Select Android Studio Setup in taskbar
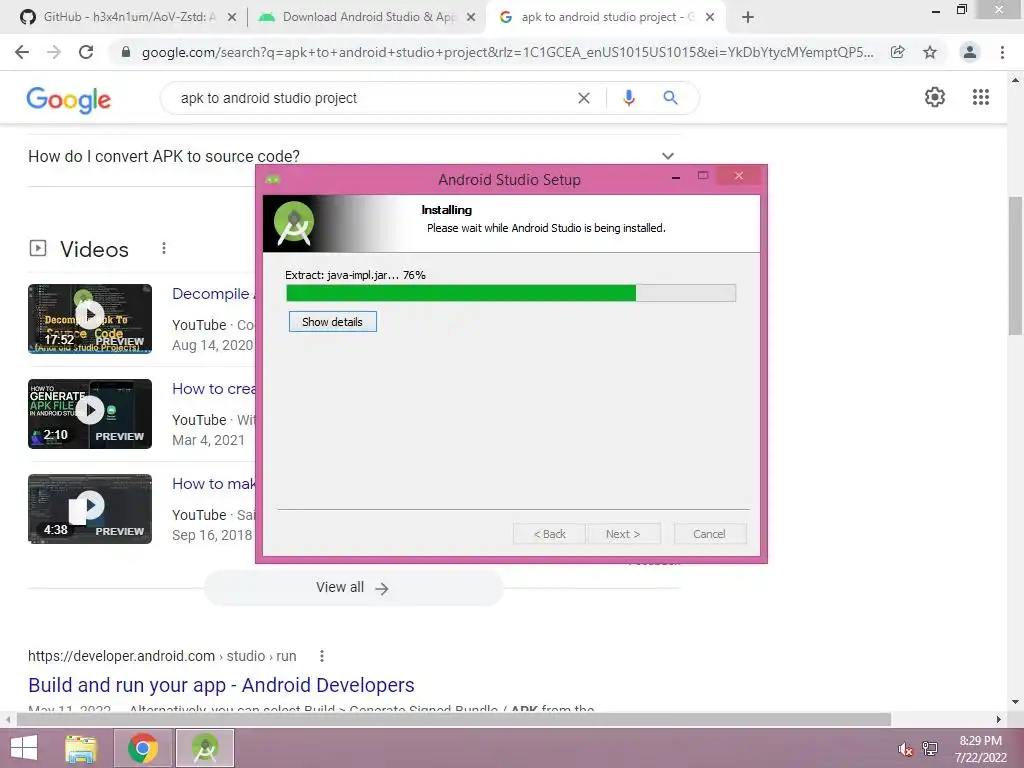The height and width of the screenshot is (768, 1024). [205, 748]
